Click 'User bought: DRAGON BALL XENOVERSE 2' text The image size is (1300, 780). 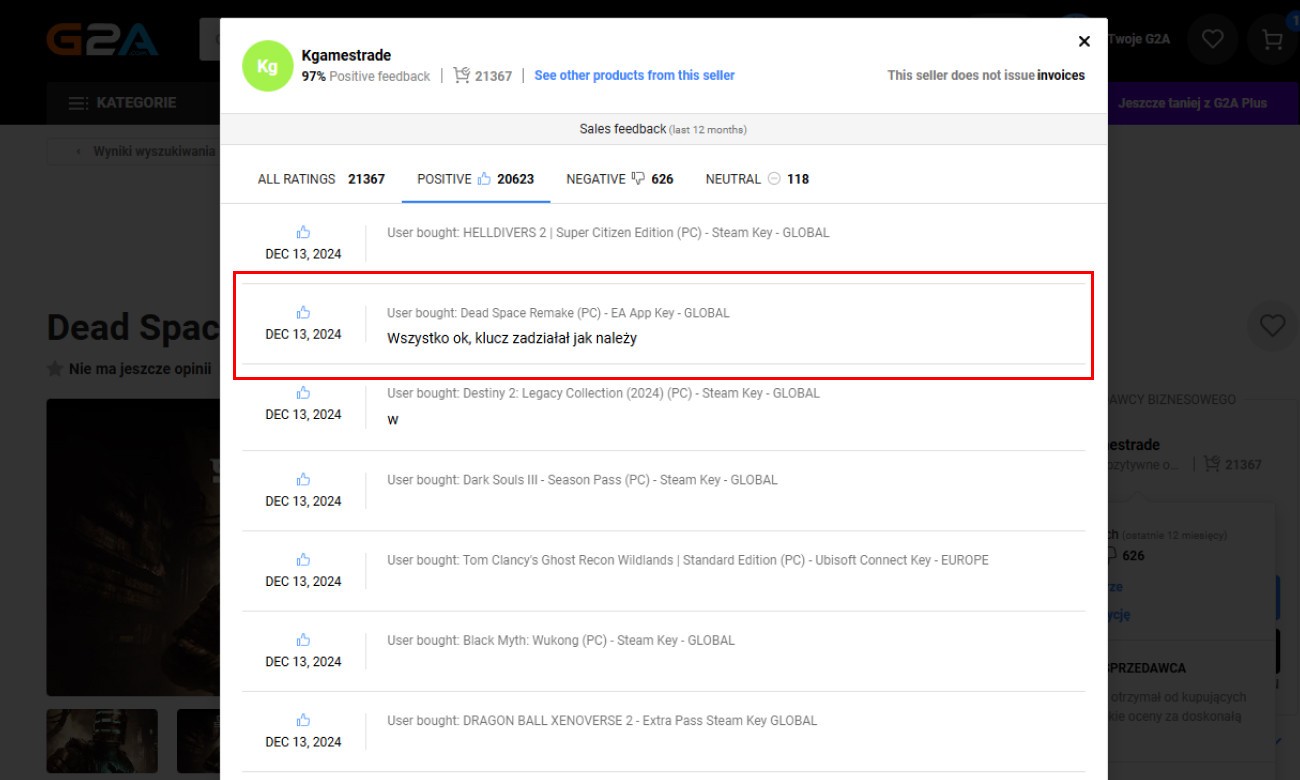602,720
